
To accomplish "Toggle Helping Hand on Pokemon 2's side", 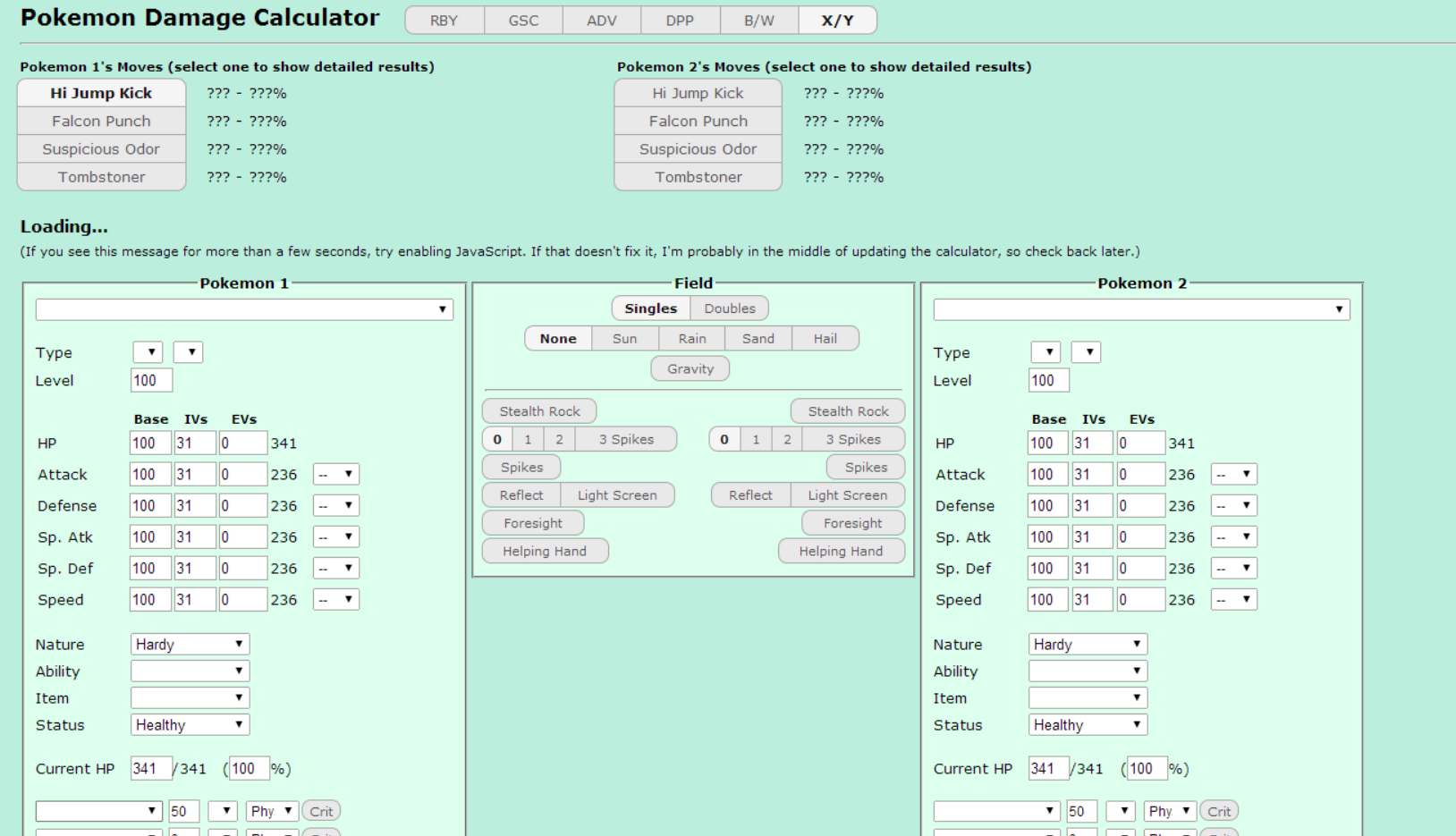I will [841, 552].
